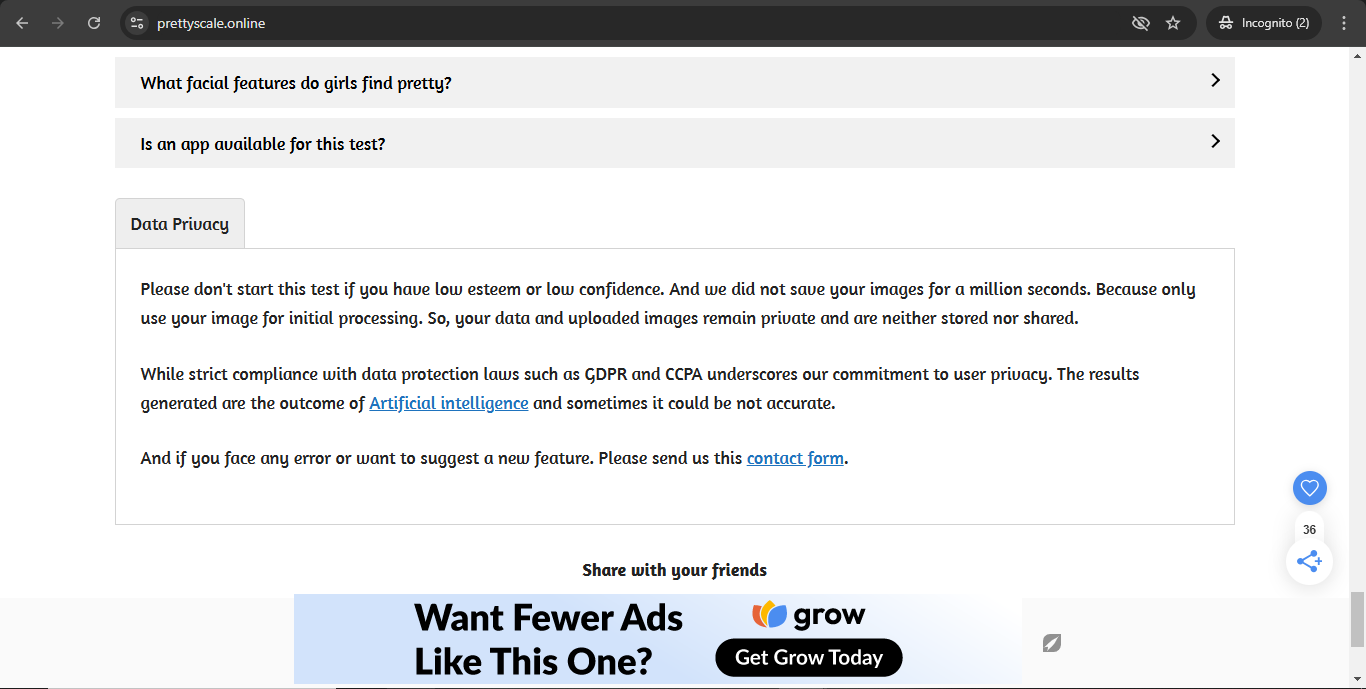Click the small leaf icon beside ad
The image size is (1366, 689).
tap(1051, 642)
